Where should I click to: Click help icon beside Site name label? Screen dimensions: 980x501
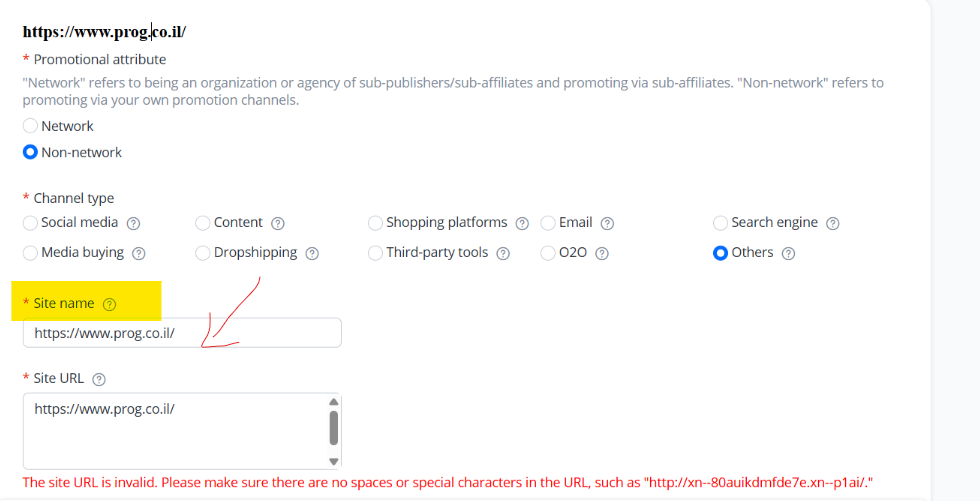[110, 304]
